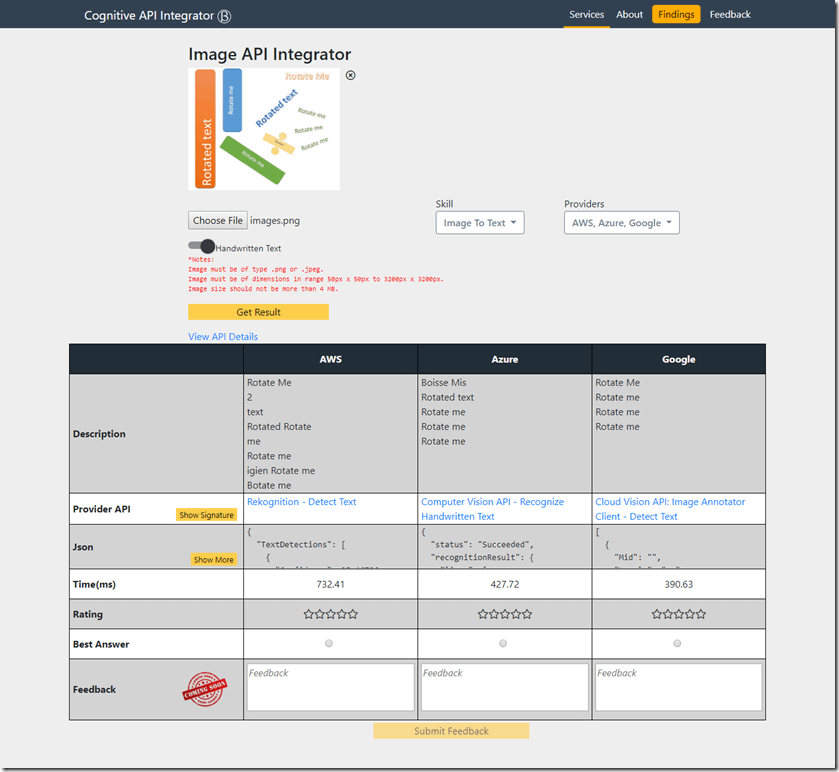Image resolution: width=839 pixels, height=772 pixels.
Task: Expand Json with Show More
Action: 214,560
